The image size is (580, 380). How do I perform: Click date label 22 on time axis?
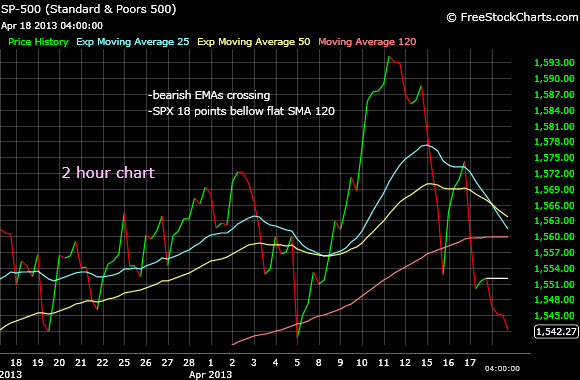pos(102,363)
